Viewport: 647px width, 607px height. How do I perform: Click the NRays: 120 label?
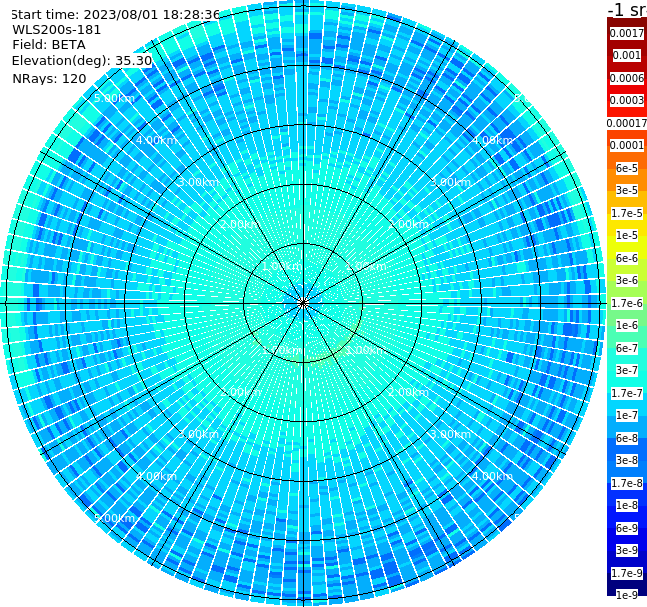tap(49, 79)
